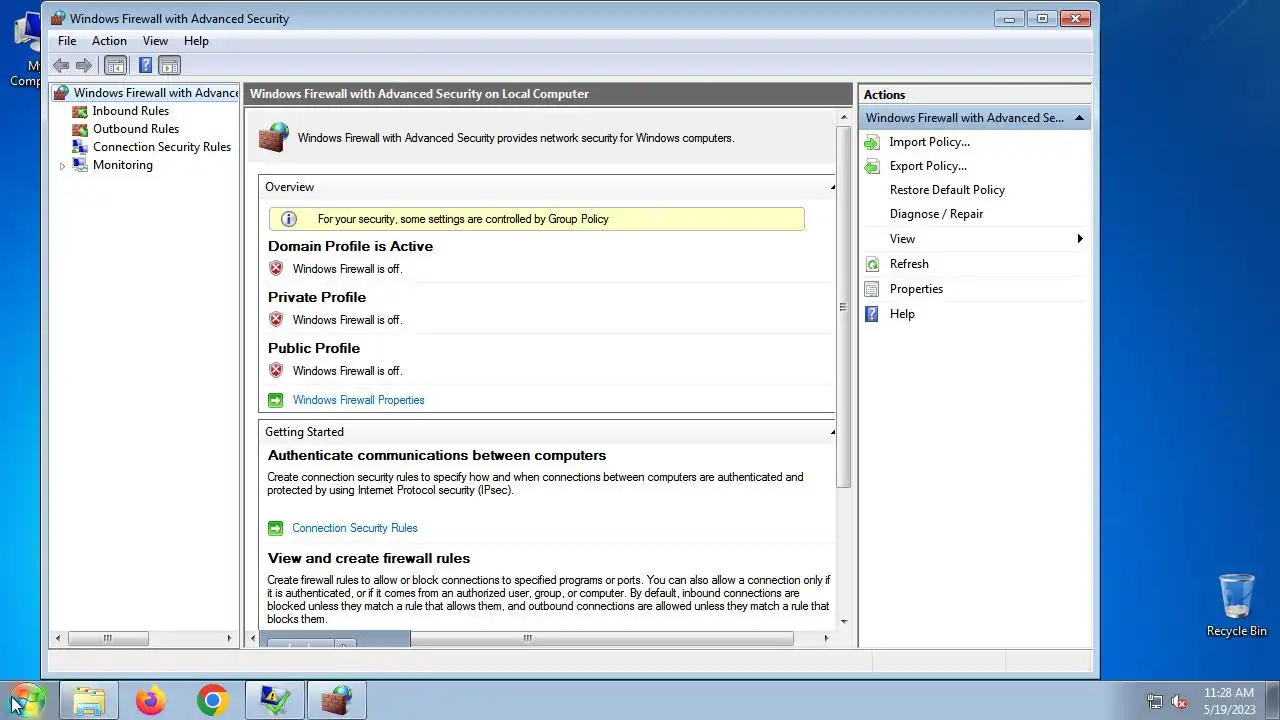Click the muted volume tray icon

[1179, 701]
